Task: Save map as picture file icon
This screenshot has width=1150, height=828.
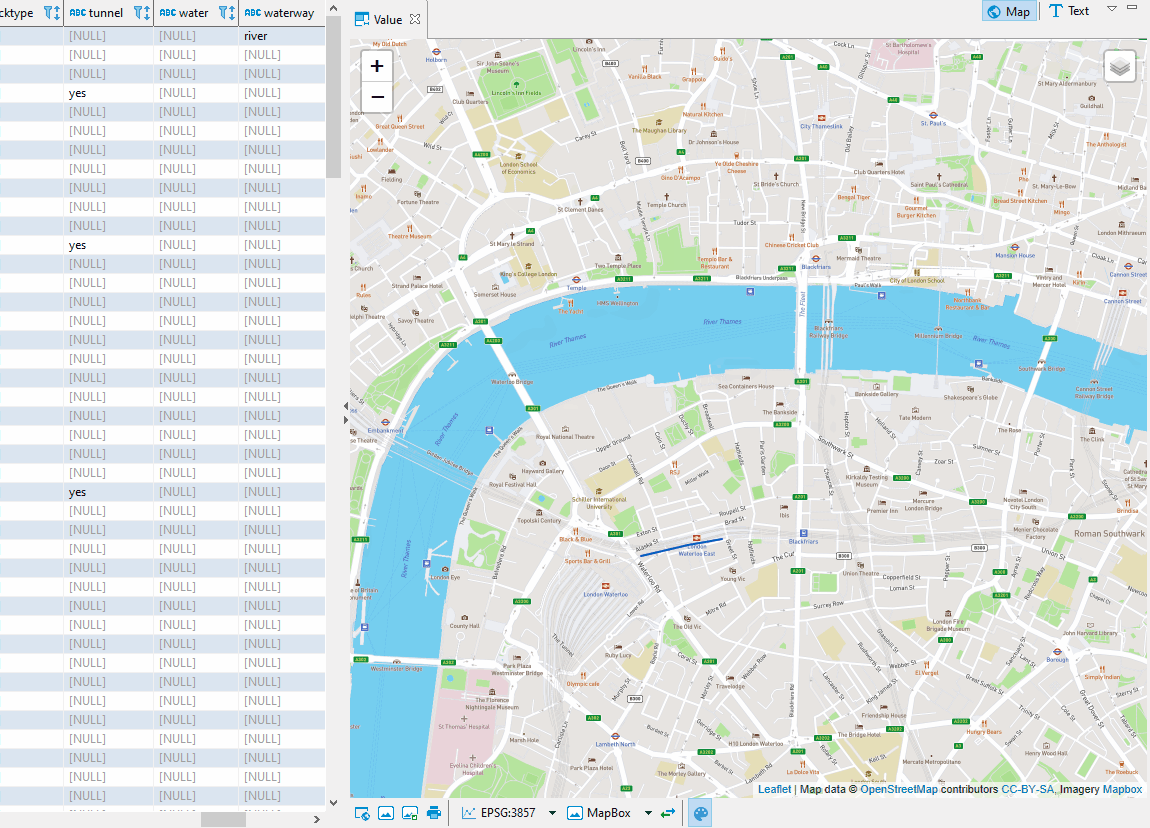Action: [410, 813]
